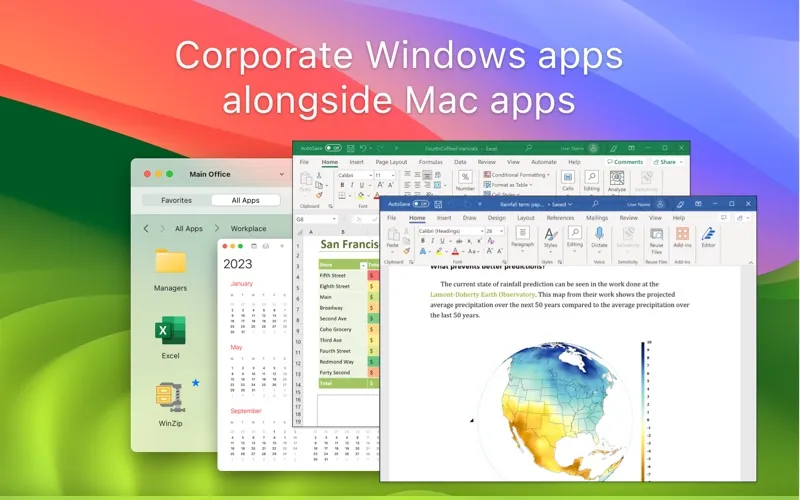
Task: Open font size 26 dropdown in Word
Action: [x=502, y=231]
